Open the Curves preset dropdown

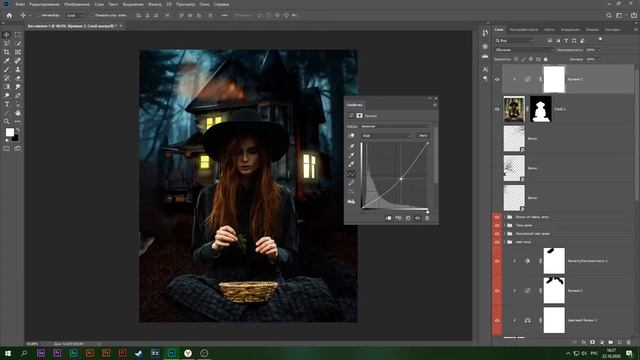pyautogui.click(x=395, y=126)
